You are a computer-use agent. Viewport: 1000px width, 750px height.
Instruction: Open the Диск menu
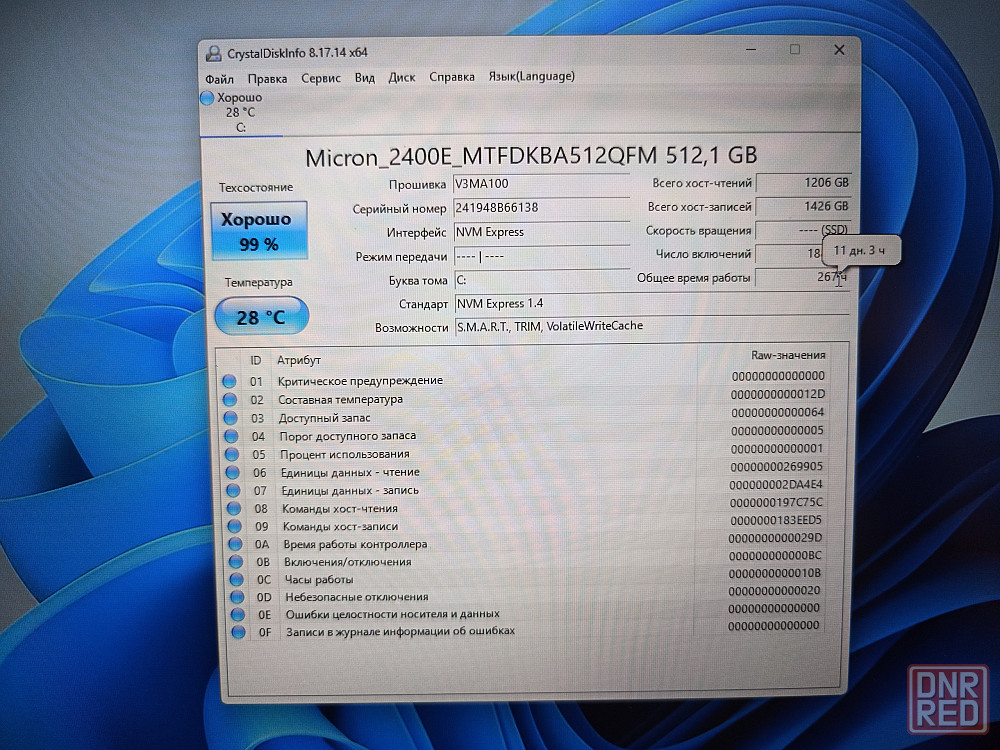tap(402, 77)
